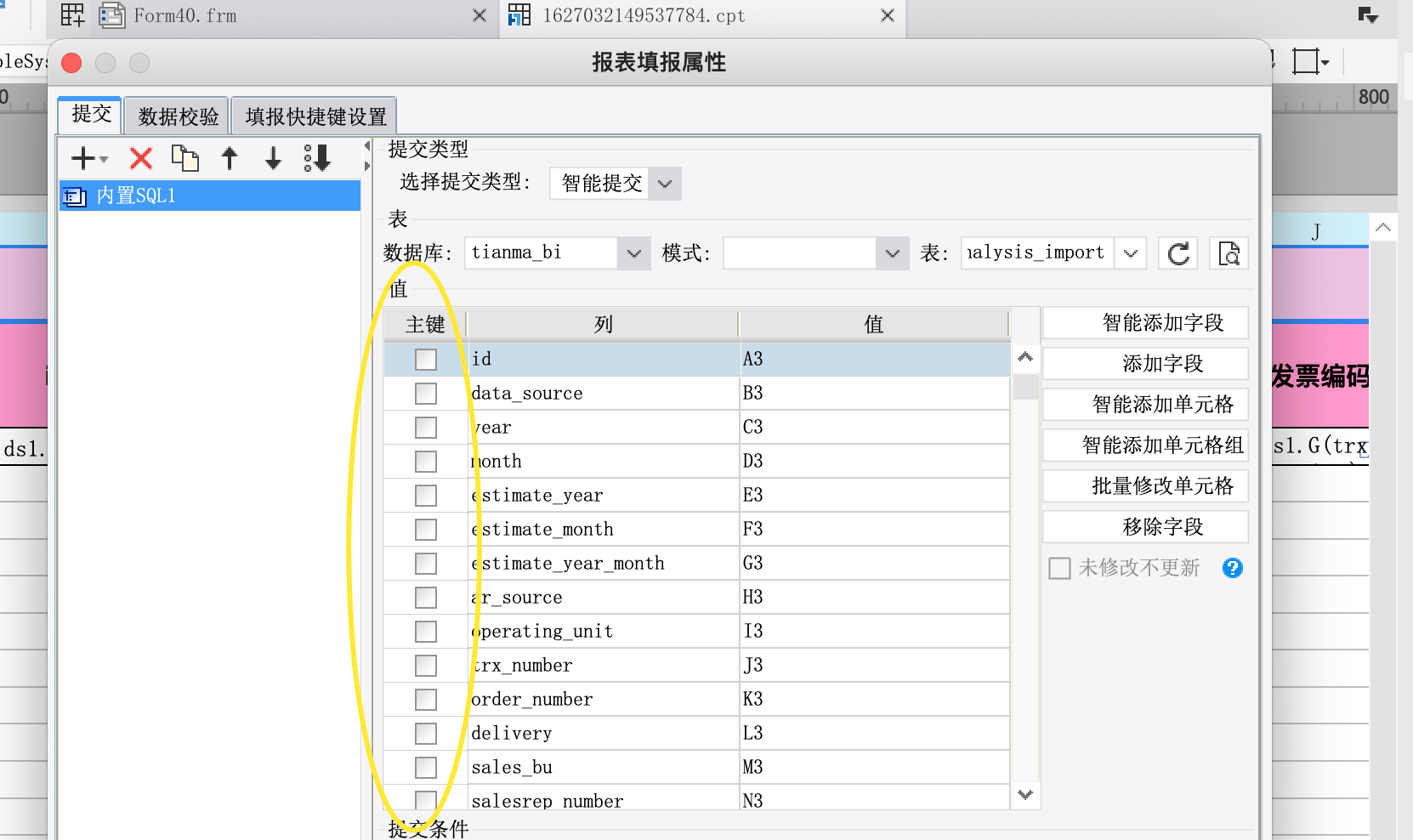Select the estimate_year_month column cell
1413x840 pixels.
pyautogui.click(x=604, y=564)
